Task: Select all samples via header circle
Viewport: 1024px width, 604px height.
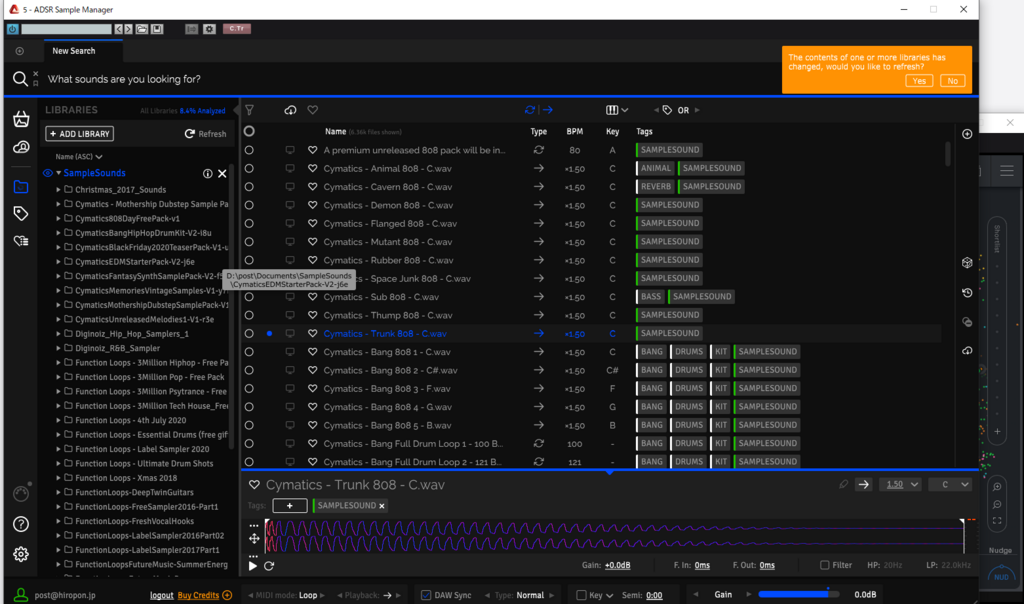Action: coord(249,131)
